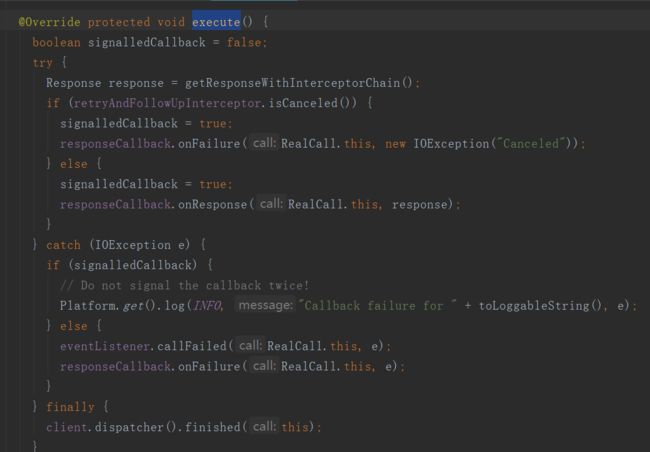Image resolution: width=650 pixels, height=452 pixels.
Task: Select the getResponseWithInterceptorChain() call
Action: coord(299,83)
